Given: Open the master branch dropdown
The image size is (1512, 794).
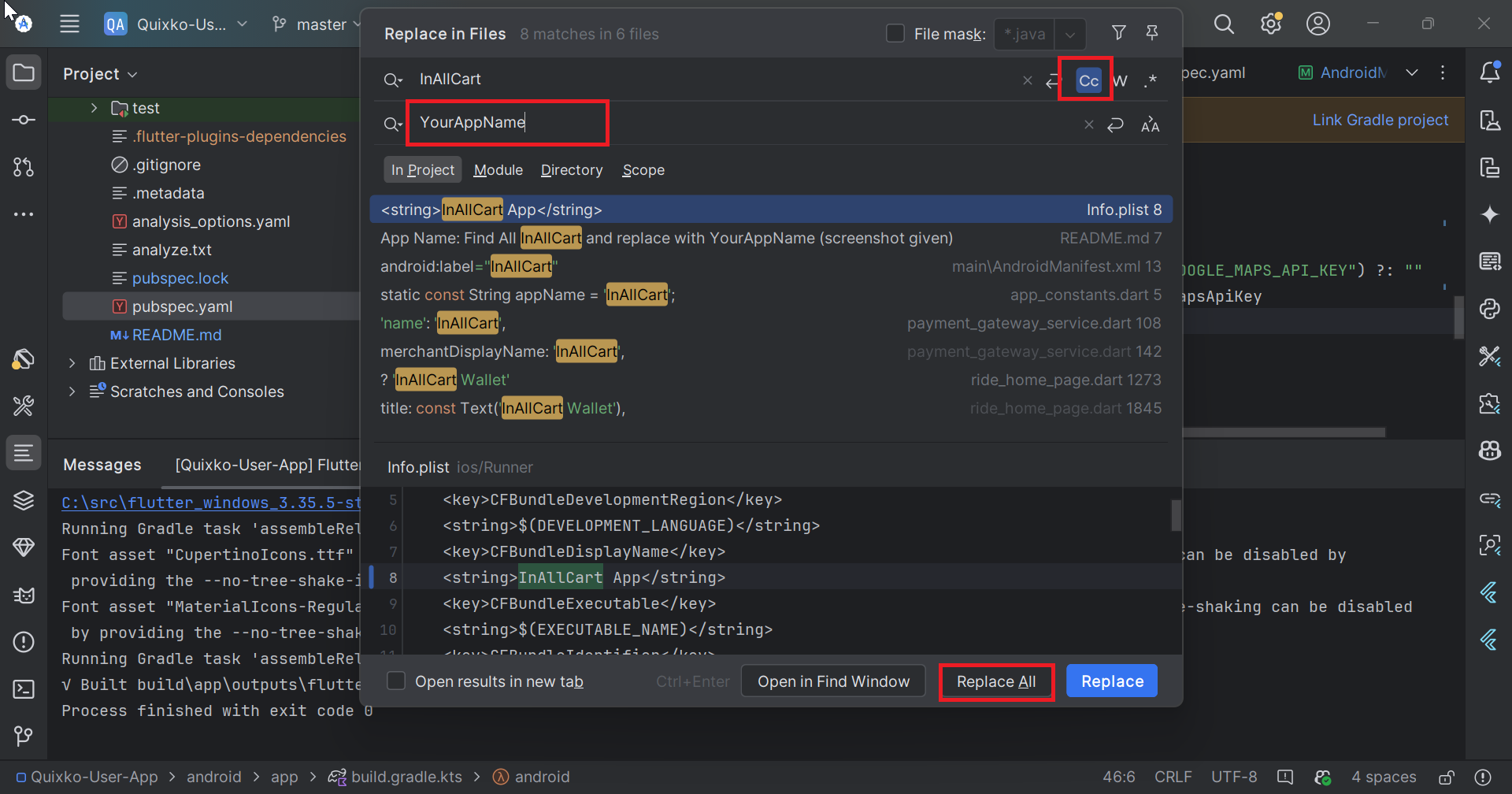Looking at the screenshot, I should click(x=317, y=24).
